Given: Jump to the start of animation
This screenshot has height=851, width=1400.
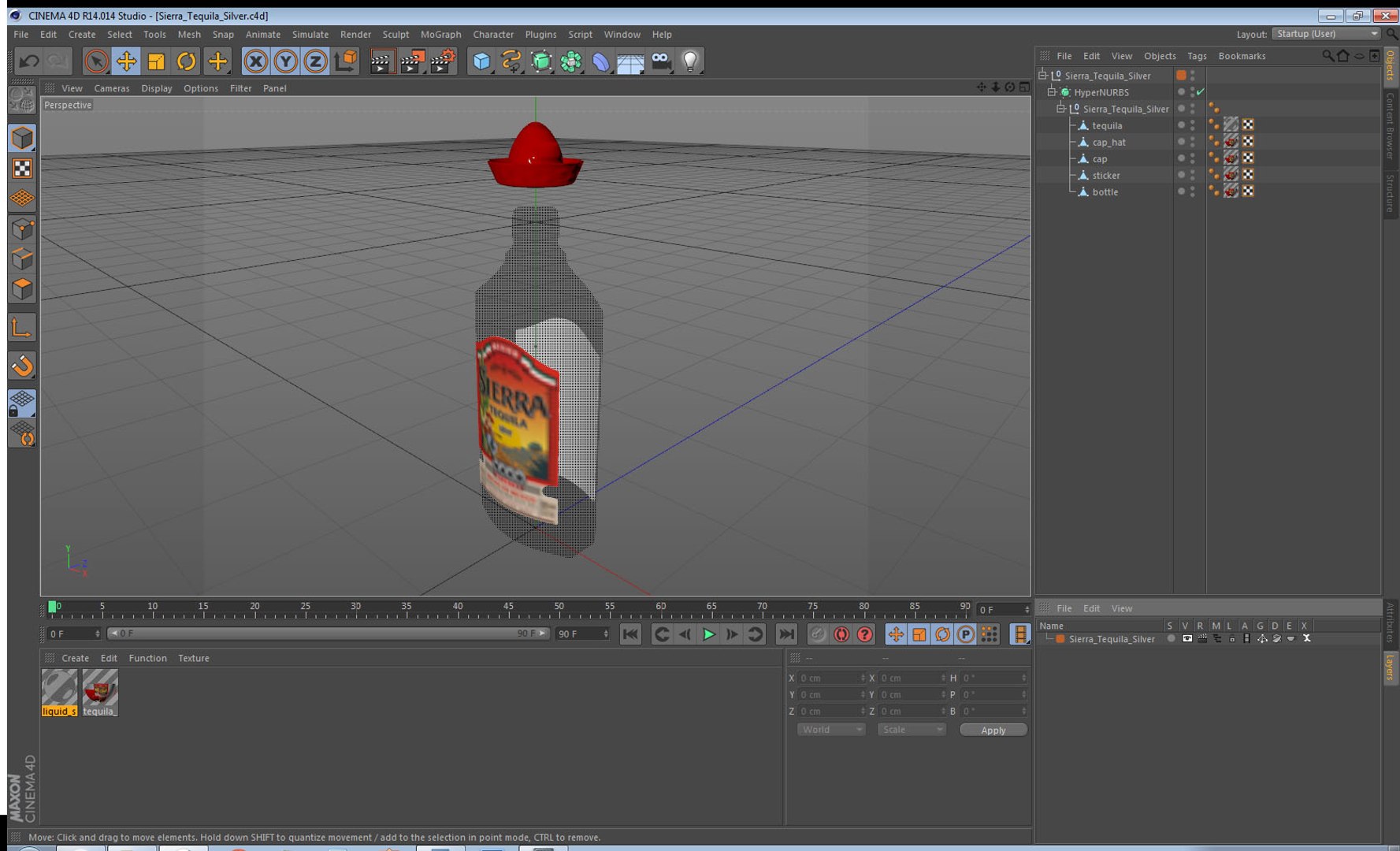Looking at the screenshot, I should [x=630, y=634].
